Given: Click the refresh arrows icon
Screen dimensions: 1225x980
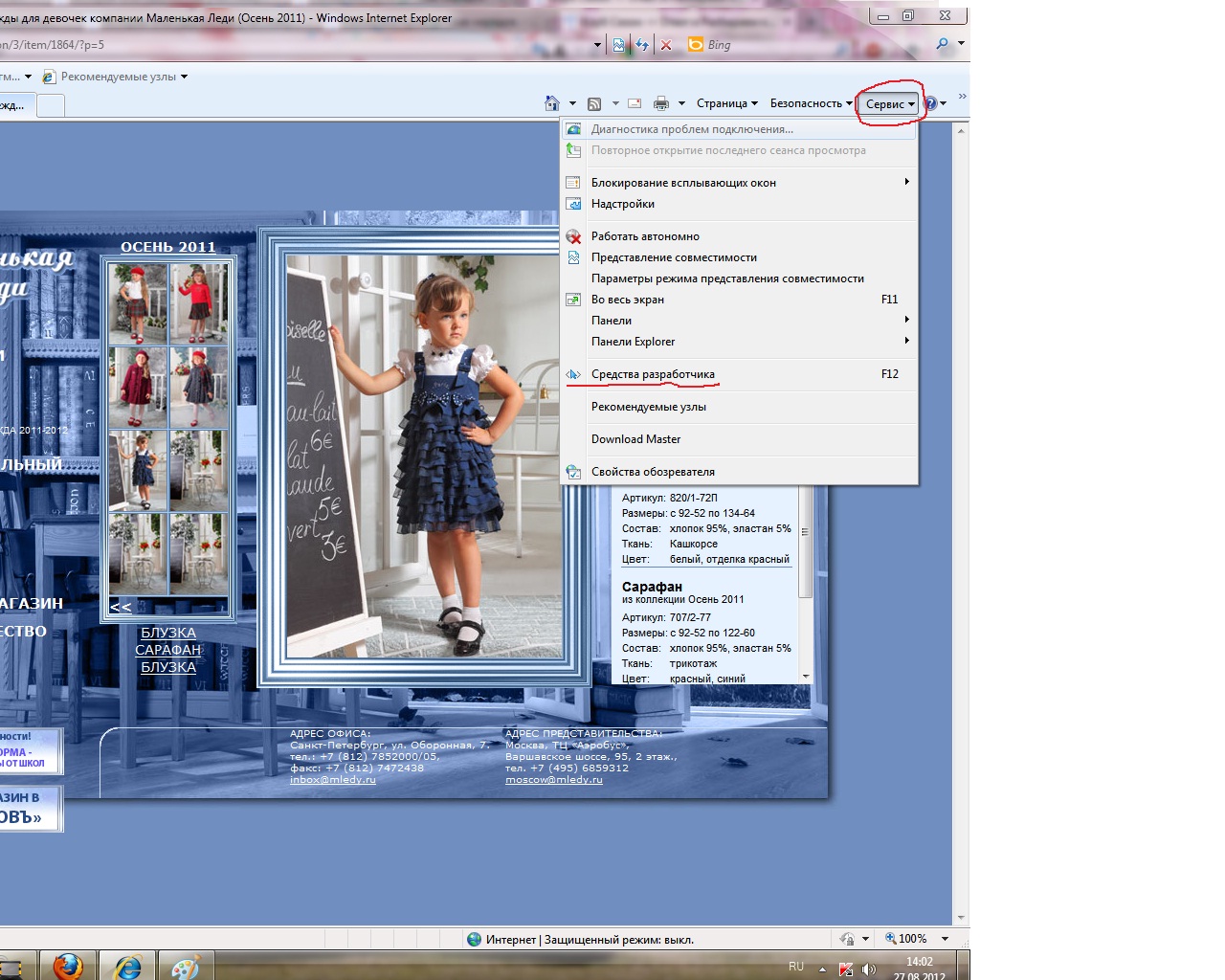Looking at the screenshot, I should click(642, 45).
